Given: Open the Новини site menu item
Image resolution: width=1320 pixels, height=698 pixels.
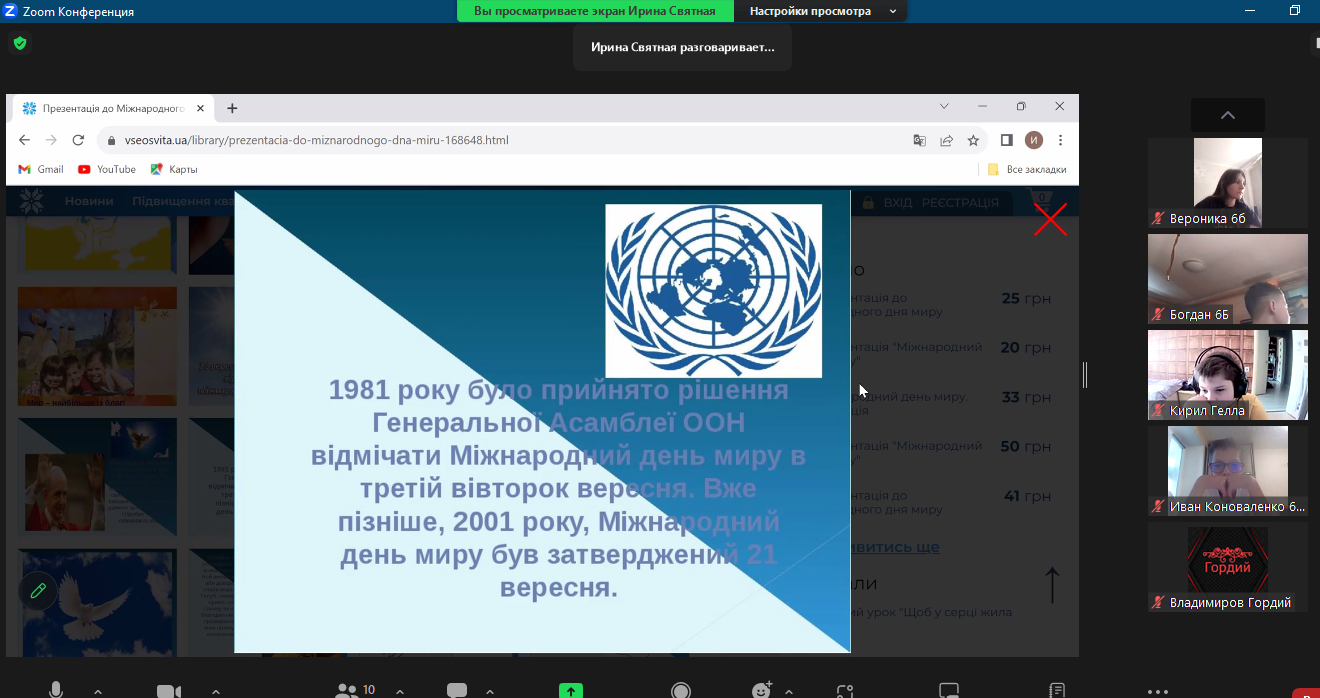Looking at the screenshot, I should coord(89,202).
